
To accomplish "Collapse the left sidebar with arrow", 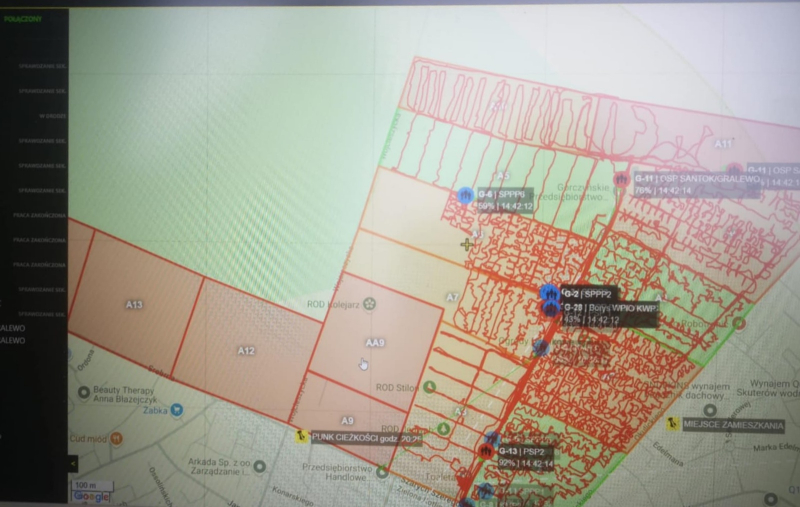I will [x=72, y=464].
